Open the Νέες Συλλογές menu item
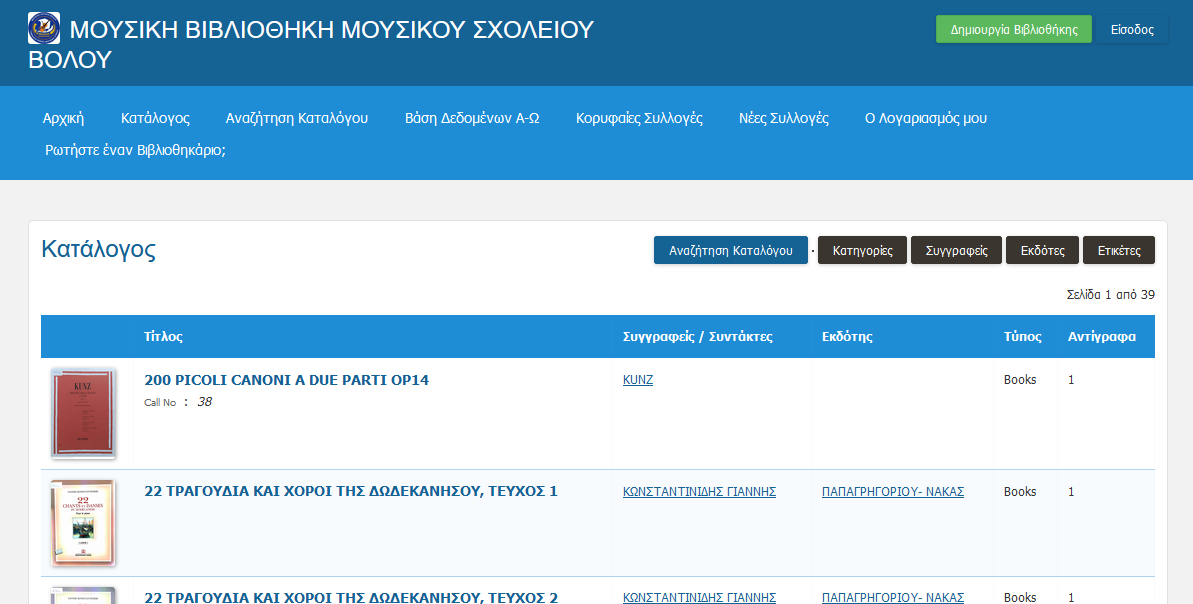The image size is (1193, 604). [783, 118]
